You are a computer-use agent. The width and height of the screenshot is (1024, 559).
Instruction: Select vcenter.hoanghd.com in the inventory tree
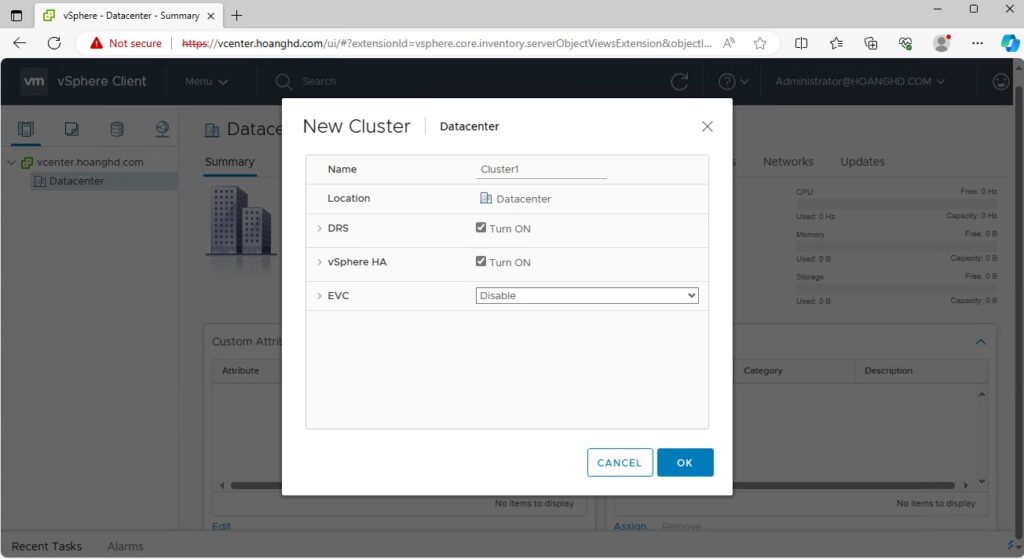click(89, 162)
